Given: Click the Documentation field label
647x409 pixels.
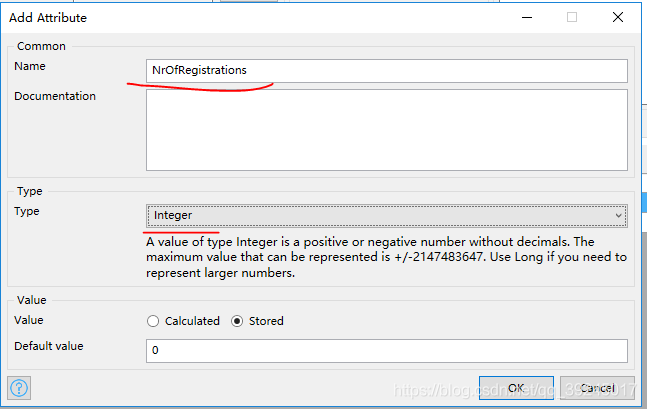Looking at the screenshot, I should point(55,96).
